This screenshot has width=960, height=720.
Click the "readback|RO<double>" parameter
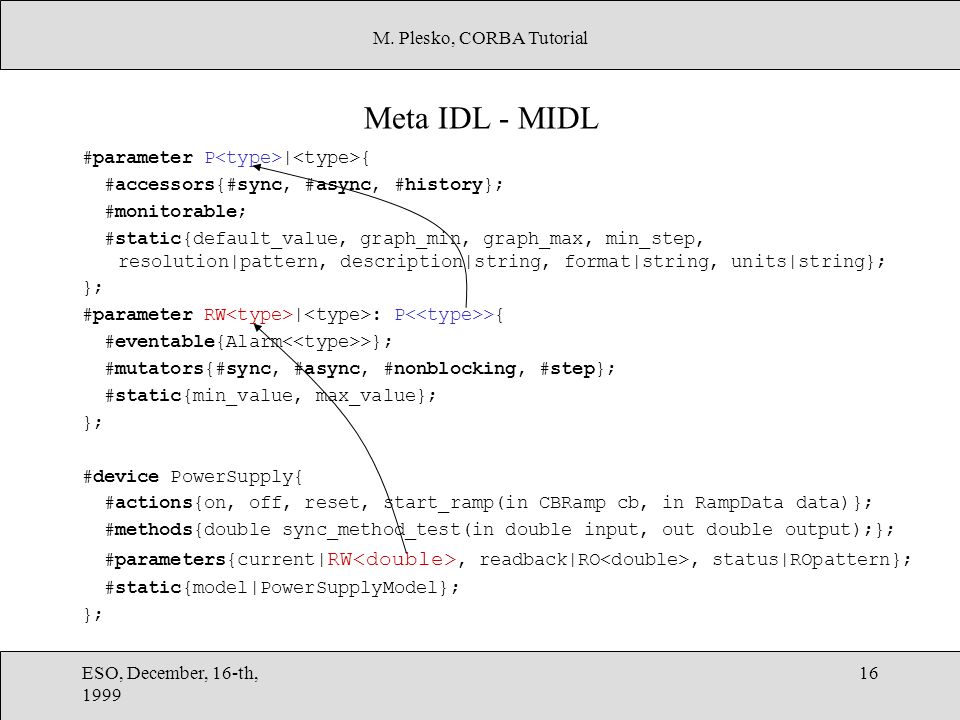584,560
